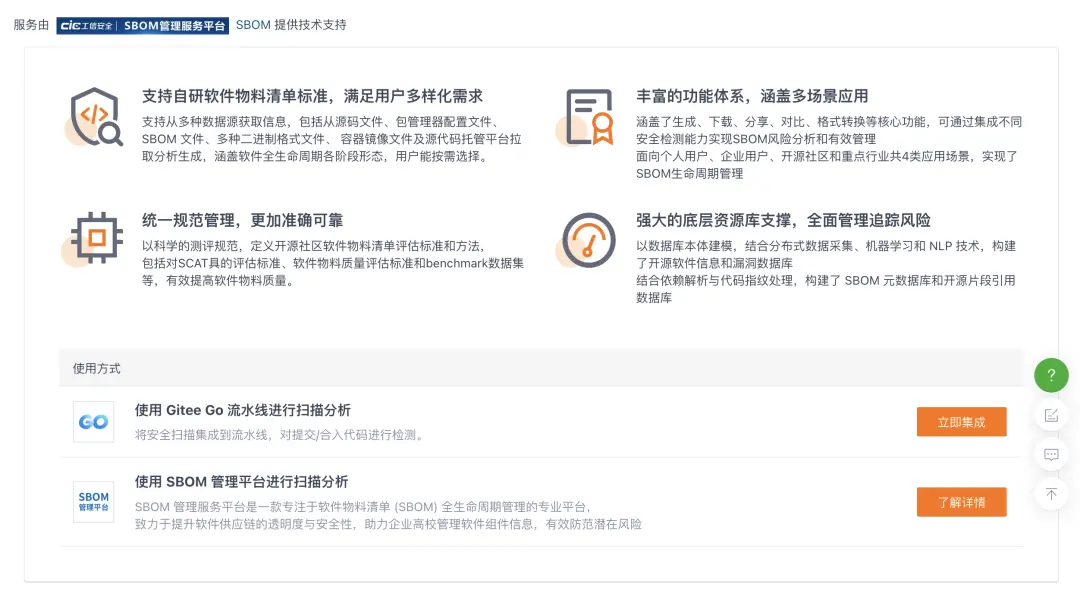The width and height of the screenshot is (1080, 590).
Task: Click the 了解详情 orange button
Action: point(962,502)
